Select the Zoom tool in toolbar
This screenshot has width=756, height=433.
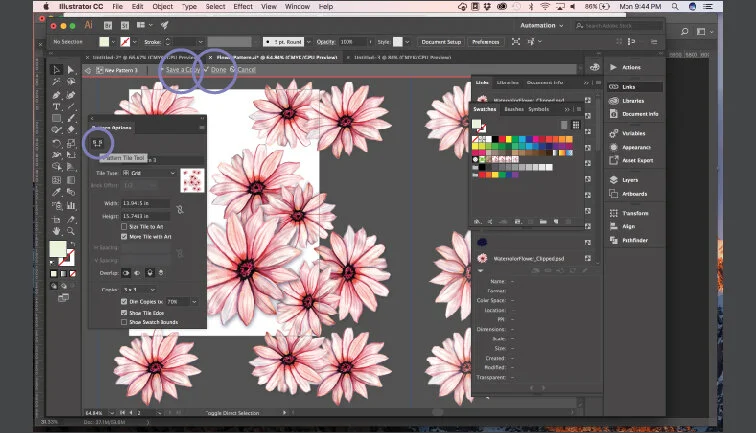click(71, 231)
